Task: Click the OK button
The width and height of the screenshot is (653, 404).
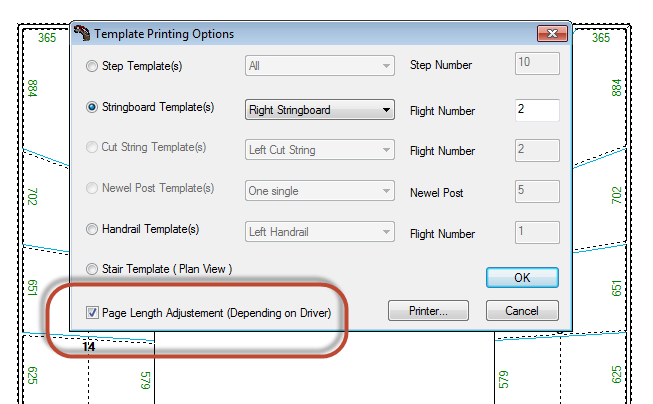Action: 522,277
